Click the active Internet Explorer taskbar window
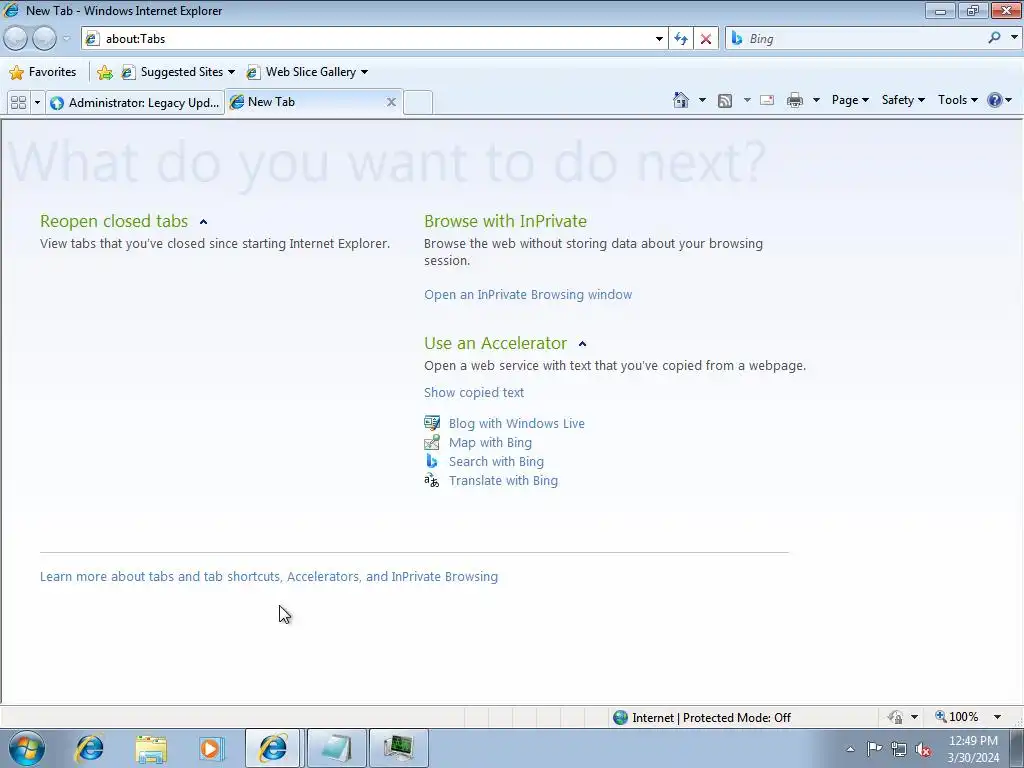Screen dimensions: 1024x768 pyautogui.click(x=272, y=748)
